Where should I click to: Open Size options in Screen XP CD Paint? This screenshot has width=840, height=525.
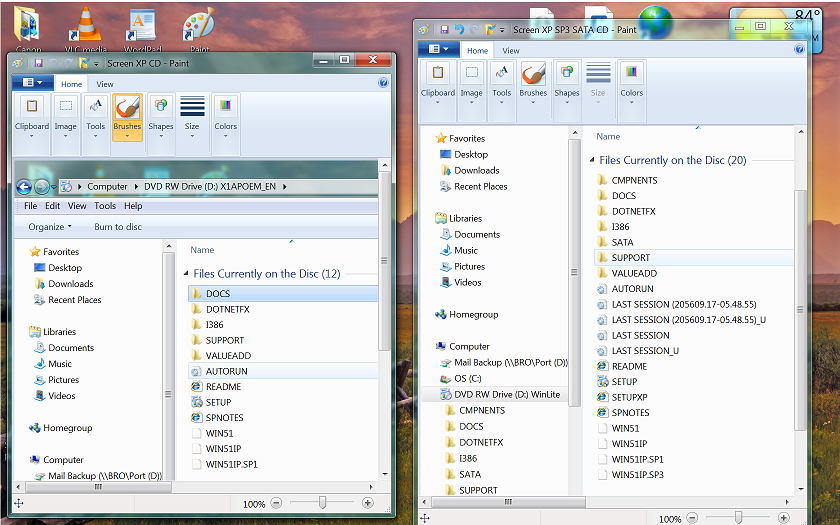coord(192,117)
